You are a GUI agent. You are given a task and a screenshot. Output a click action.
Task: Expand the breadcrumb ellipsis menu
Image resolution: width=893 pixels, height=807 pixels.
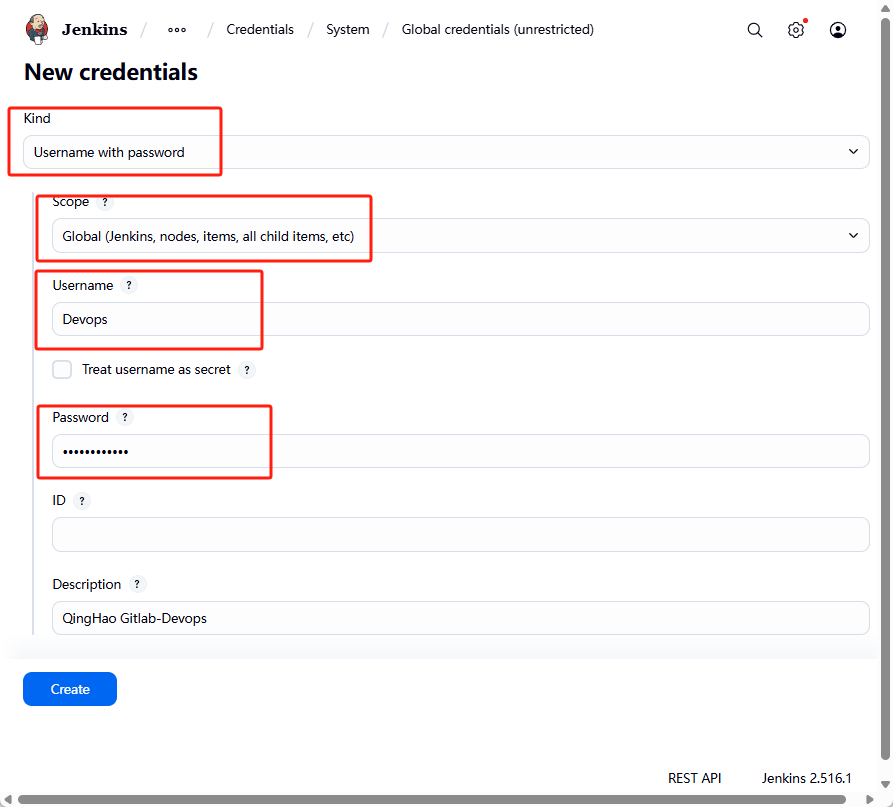(x=177, y=30)
